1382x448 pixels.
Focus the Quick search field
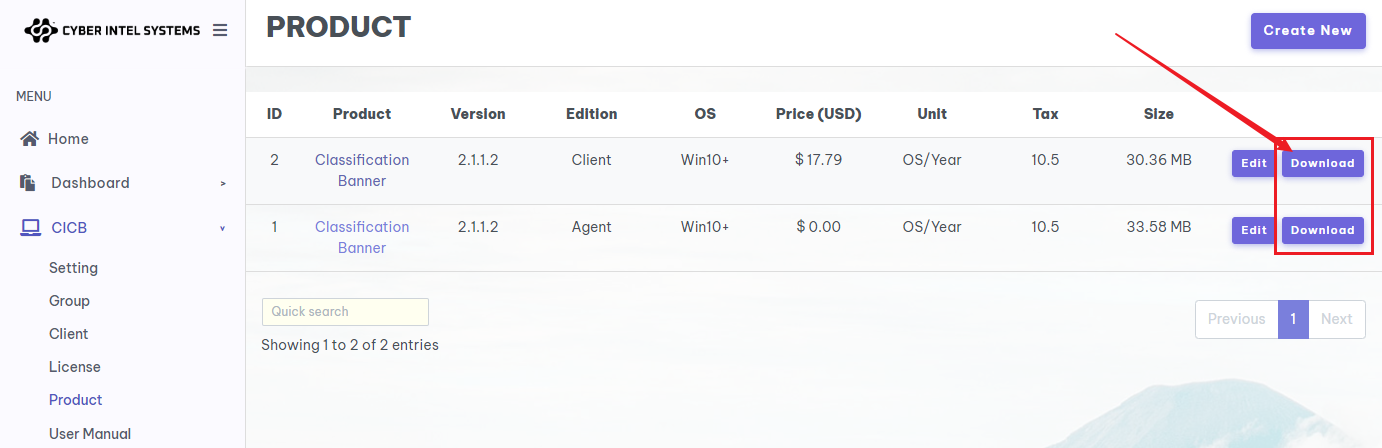tap(345, 312)
